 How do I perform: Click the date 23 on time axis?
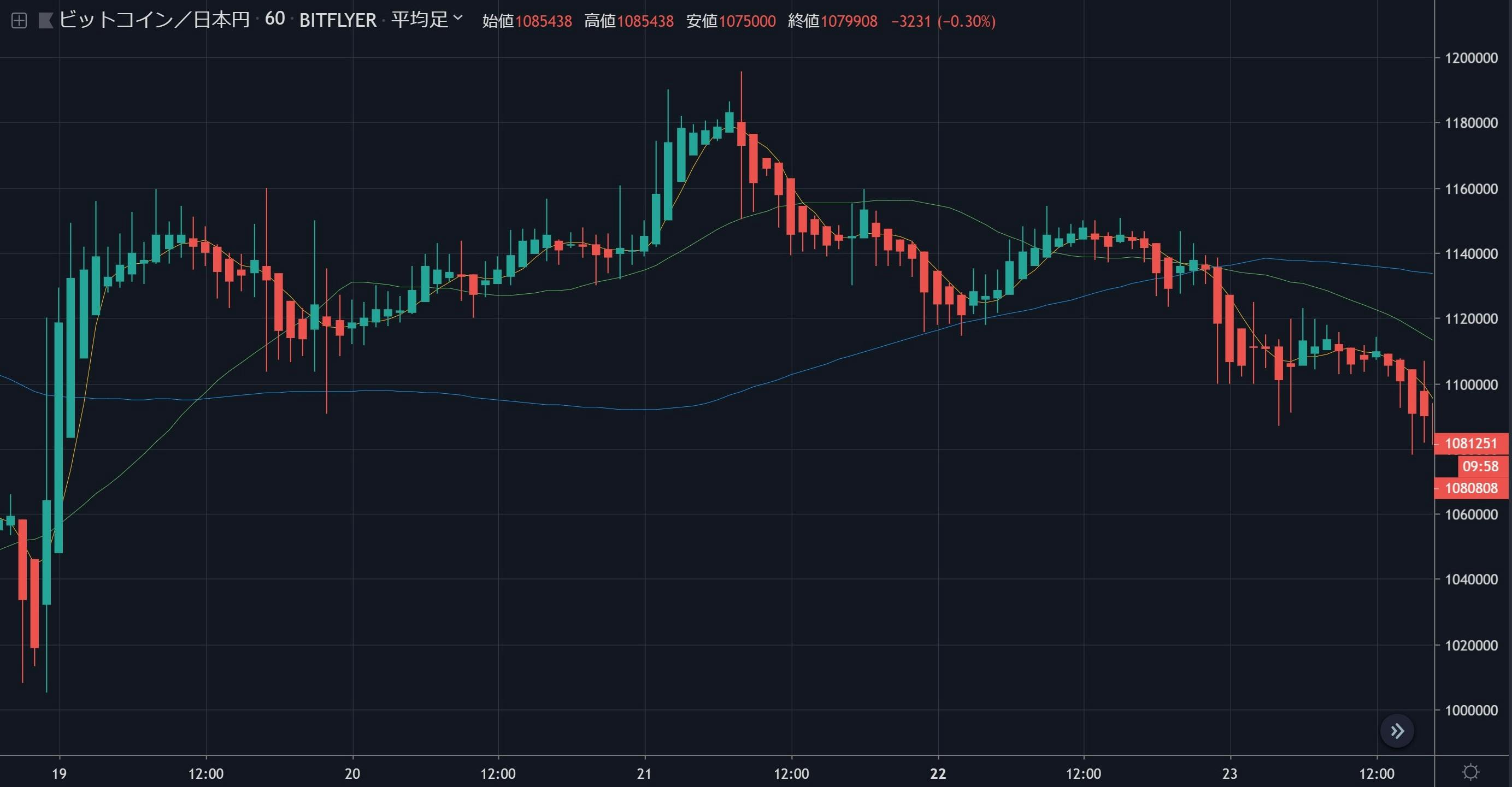(x=1229, y=773)
